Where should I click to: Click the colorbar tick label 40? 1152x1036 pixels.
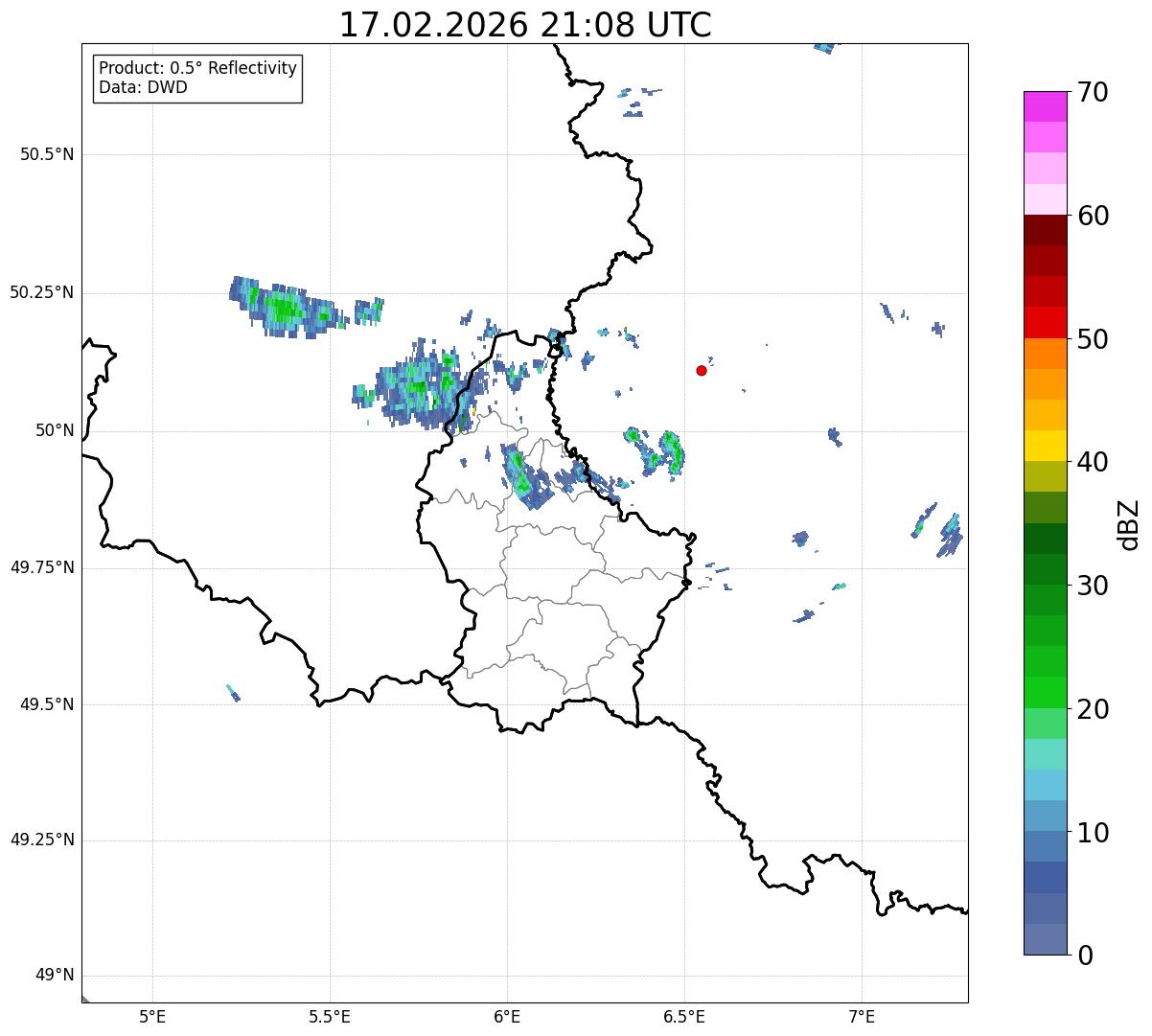[x=1093, y=462]
